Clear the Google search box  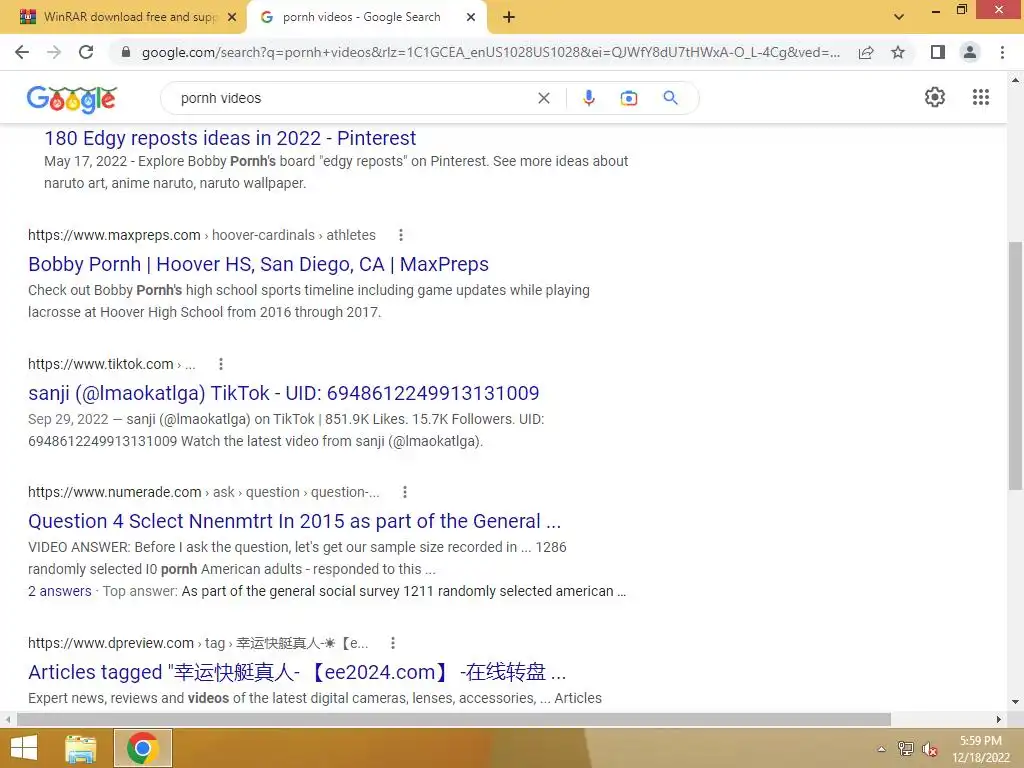(x=543, y=98)
